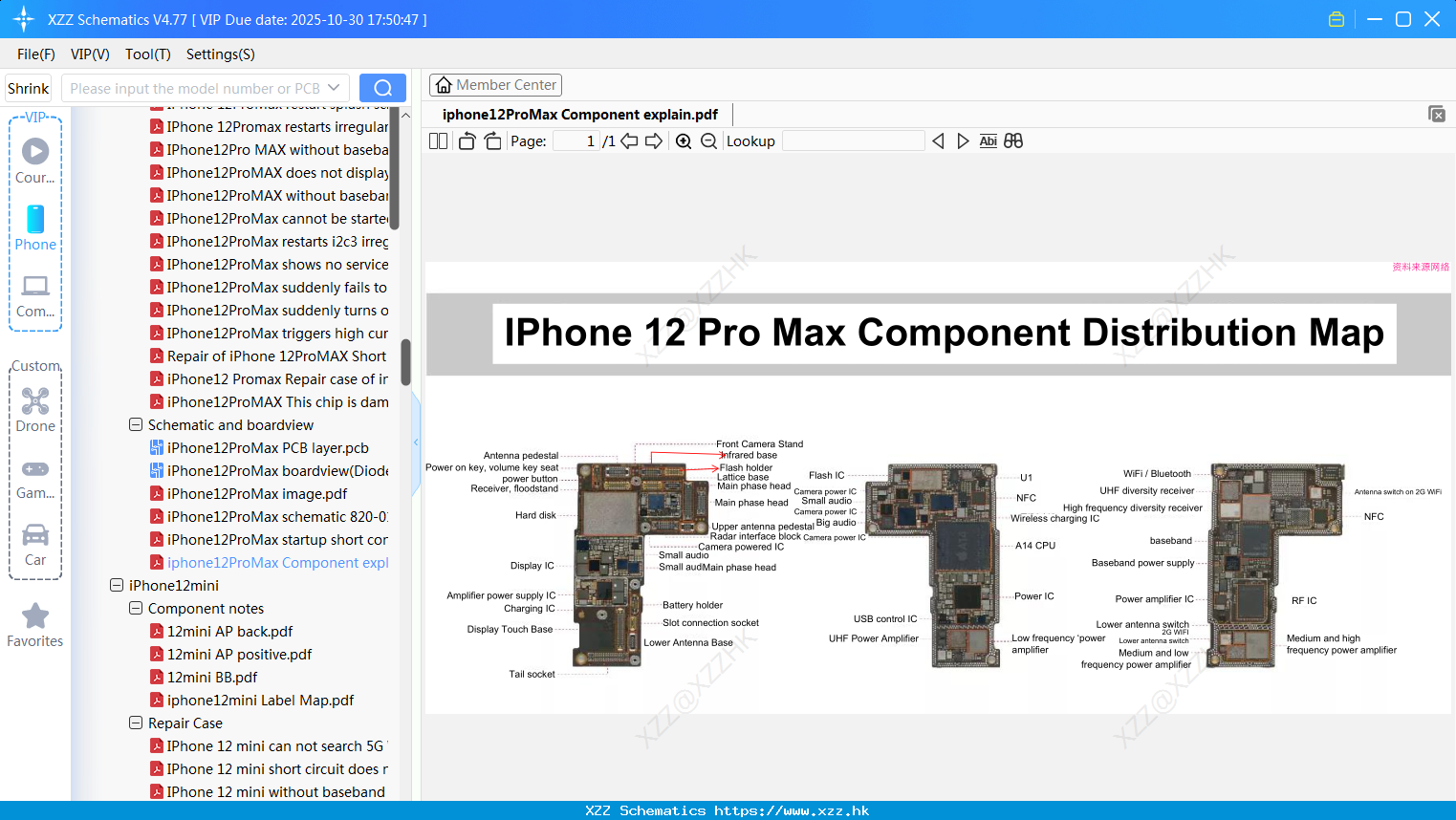1456x820 pixels.
Task: Open iPhone12ProMax startup short file
Action: (269, 540)
